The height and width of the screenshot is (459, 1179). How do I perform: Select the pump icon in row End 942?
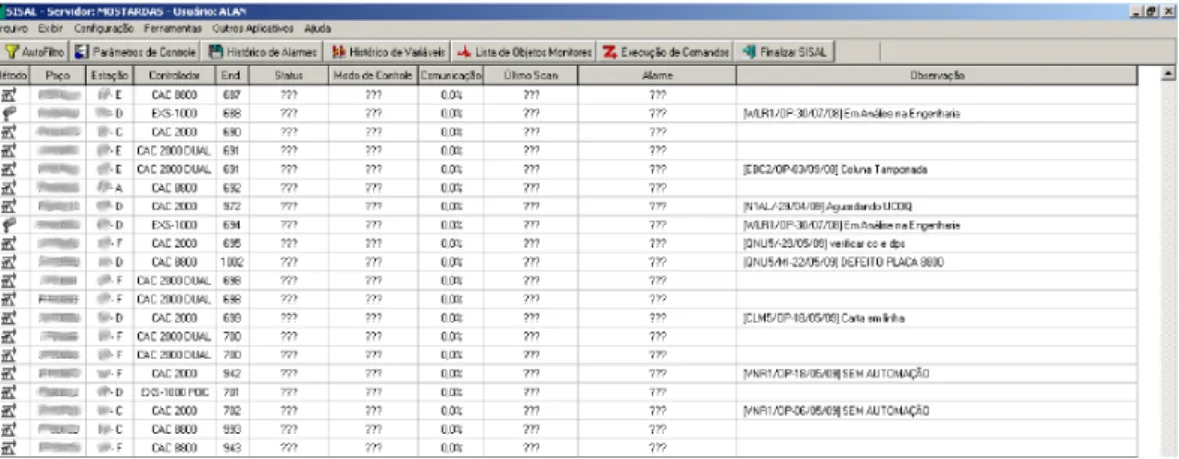coord(10,373)
